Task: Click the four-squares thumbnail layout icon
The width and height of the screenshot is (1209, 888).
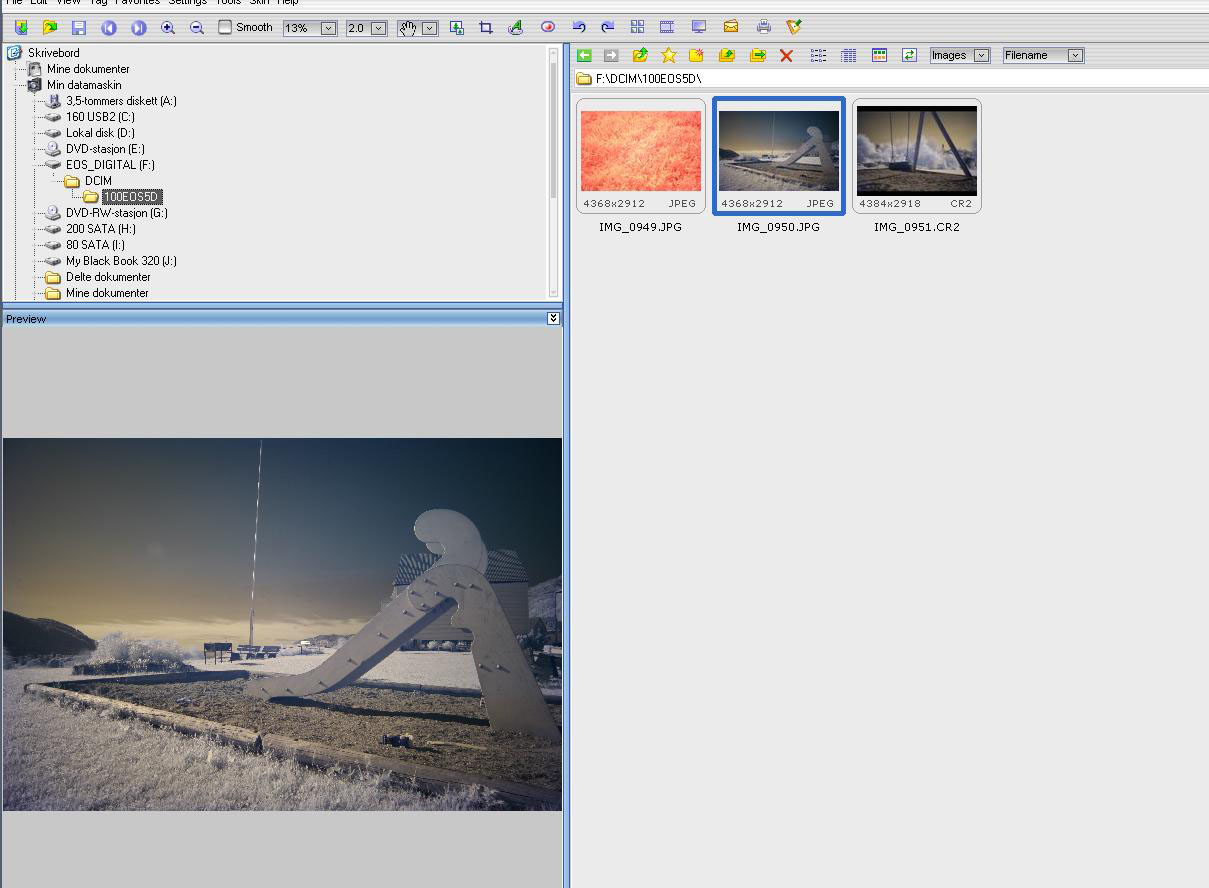Action: pyautogui.click(x=637, y=27)
